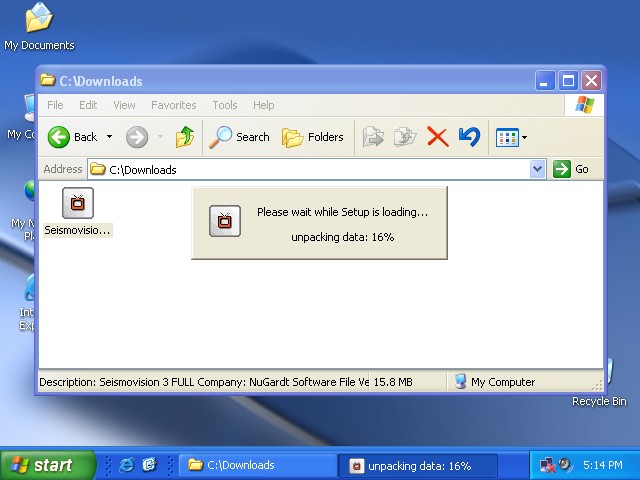Toggle the Folders pane
Viewport: 640px width, 480px height.
pyautogui.click(x=313, y=137)
